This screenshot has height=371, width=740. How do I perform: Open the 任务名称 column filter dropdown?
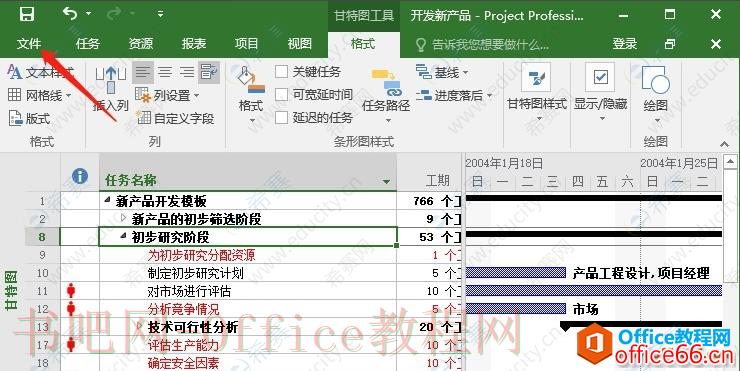(x=387, y=181)
